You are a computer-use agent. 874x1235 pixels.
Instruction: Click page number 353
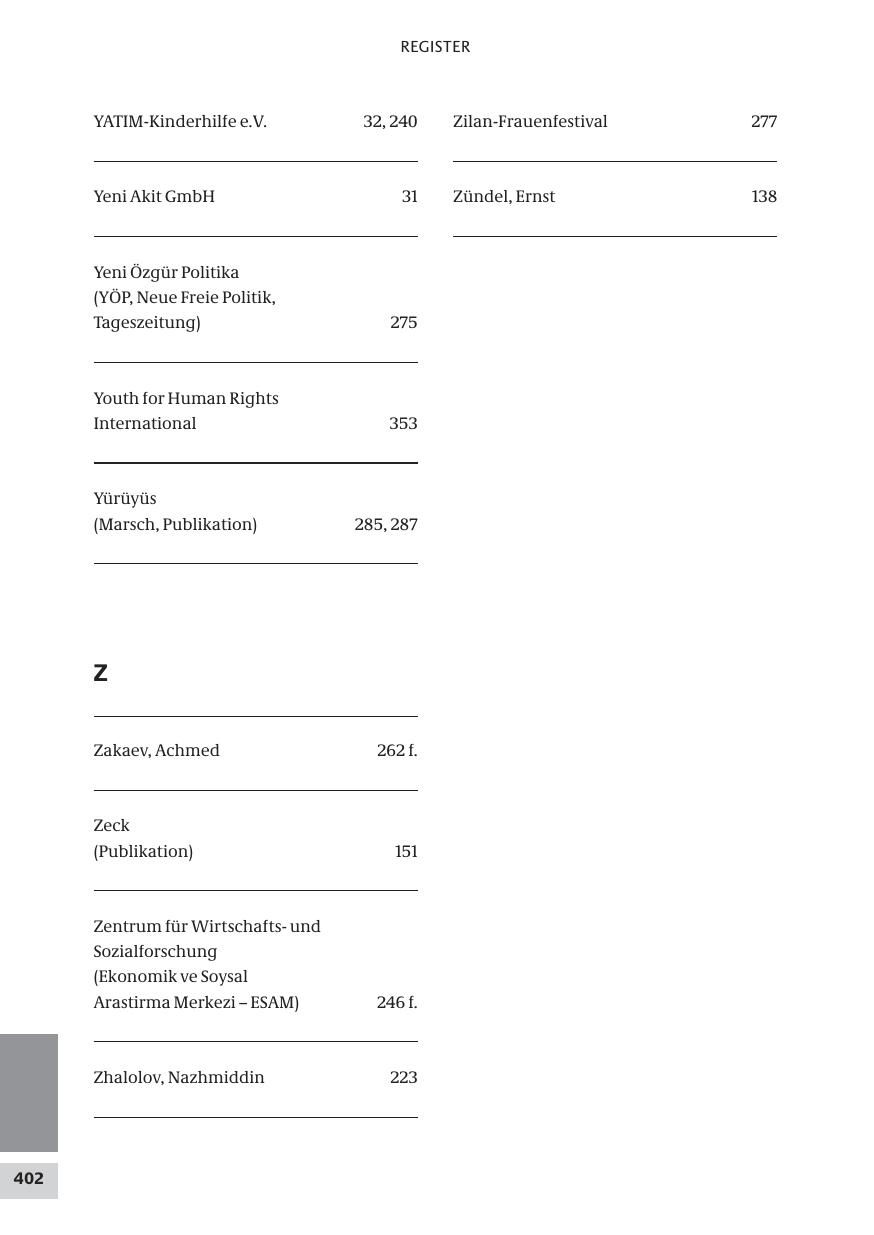(403, 424)
